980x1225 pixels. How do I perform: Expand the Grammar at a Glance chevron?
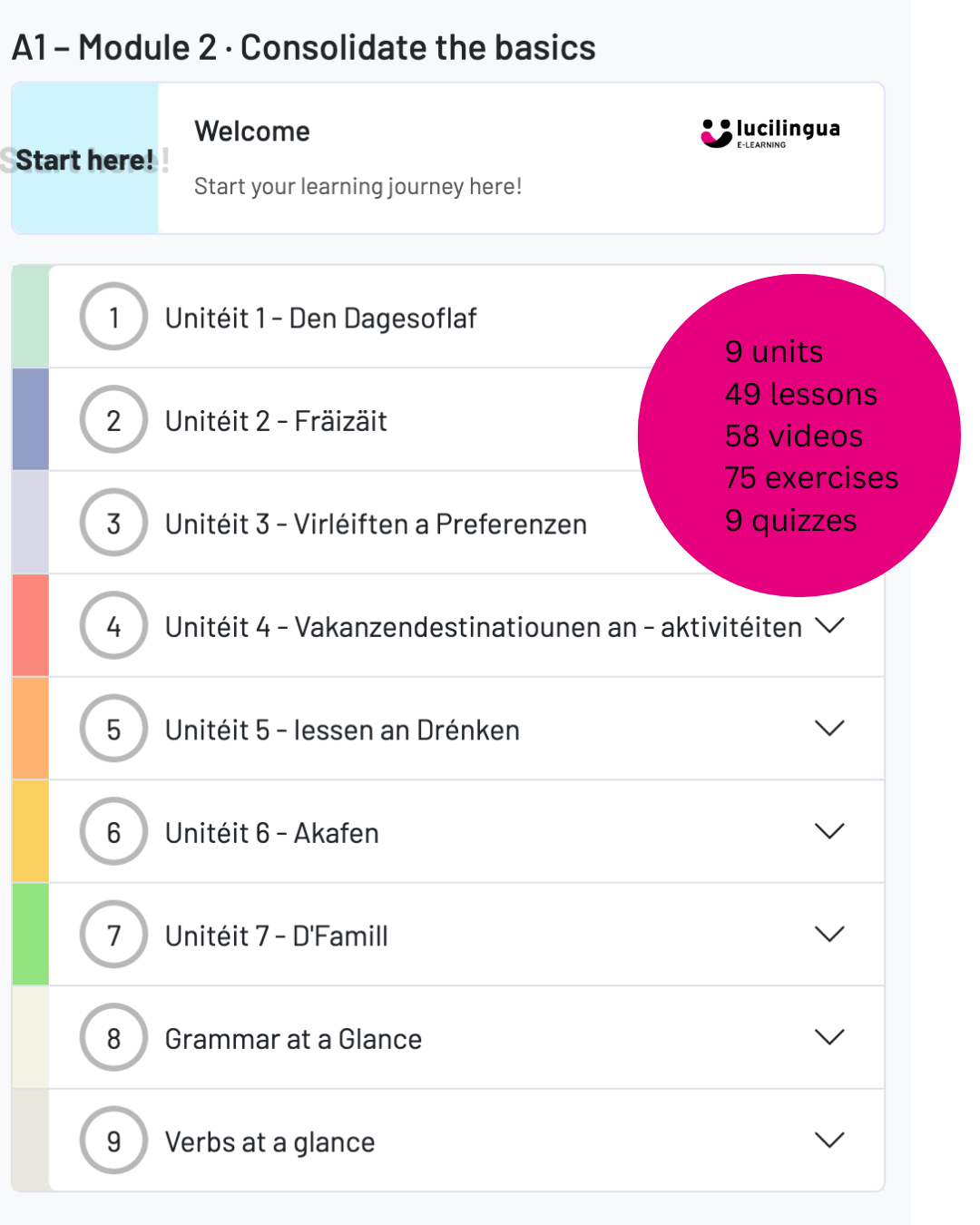click(829, 1037)
